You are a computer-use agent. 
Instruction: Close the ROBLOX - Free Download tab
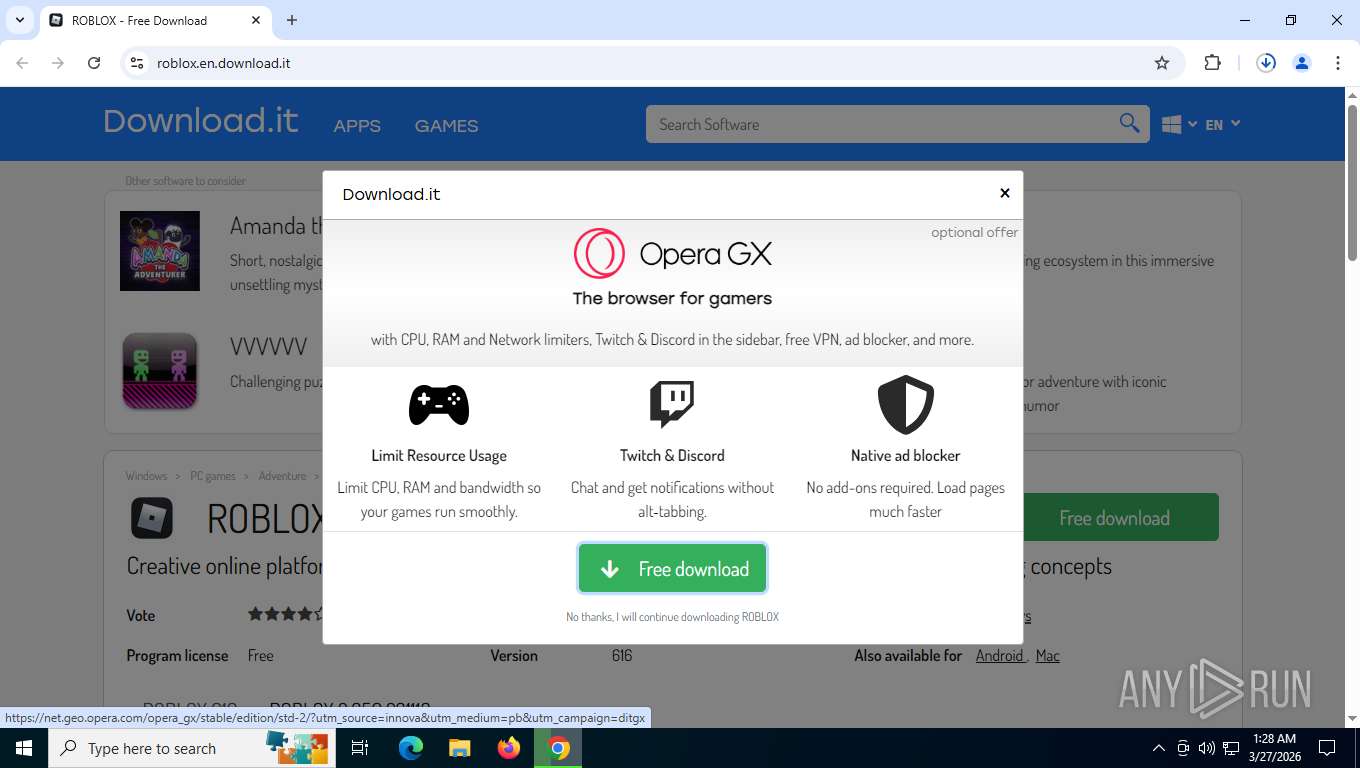pos(256,20)
